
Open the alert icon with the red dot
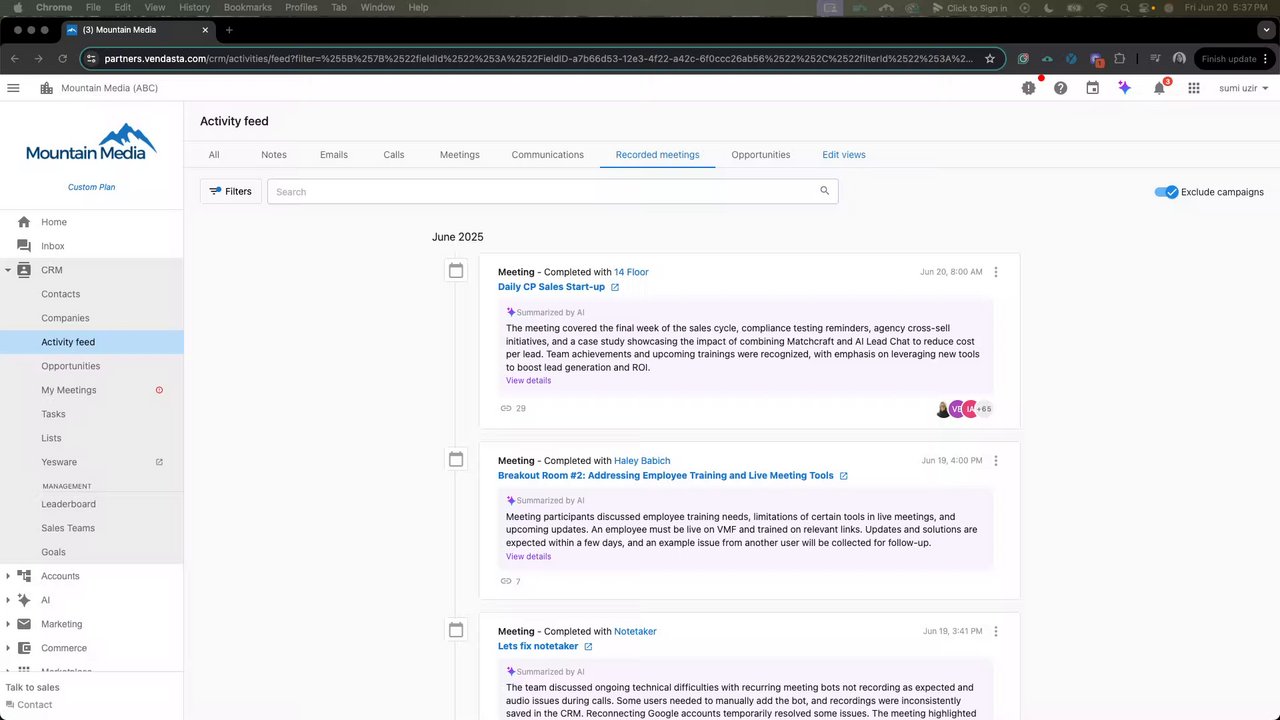click(x=1029, y=88)
